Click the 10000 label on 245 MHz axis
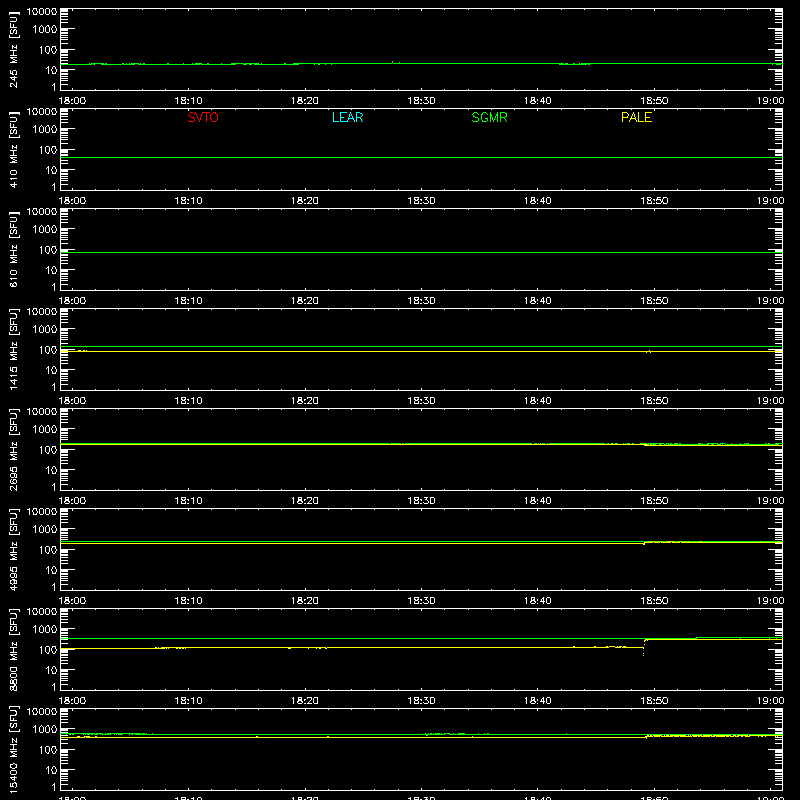This screenshot has height=800, width=800. coord(42,12)
